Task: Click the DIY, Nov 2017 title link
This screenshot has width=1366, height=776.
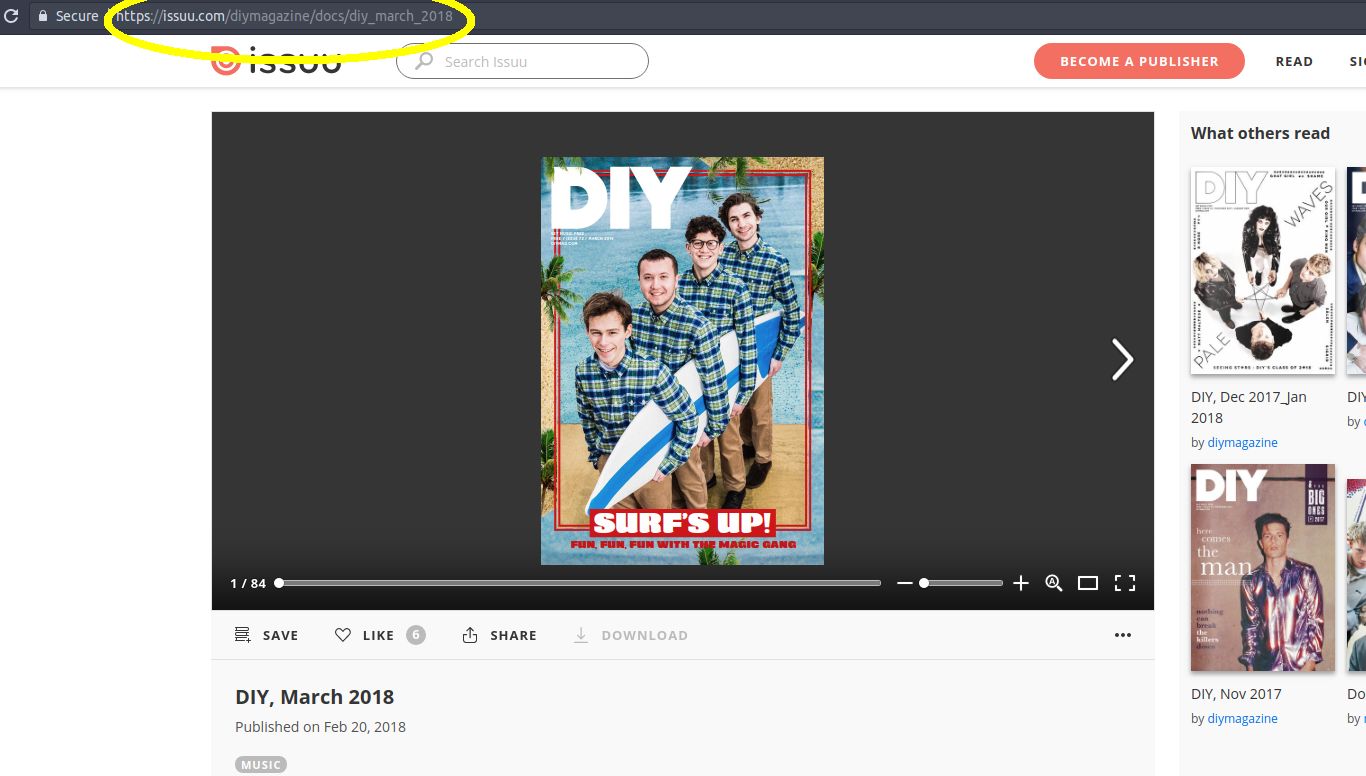Action: [x=1236, y=693]
